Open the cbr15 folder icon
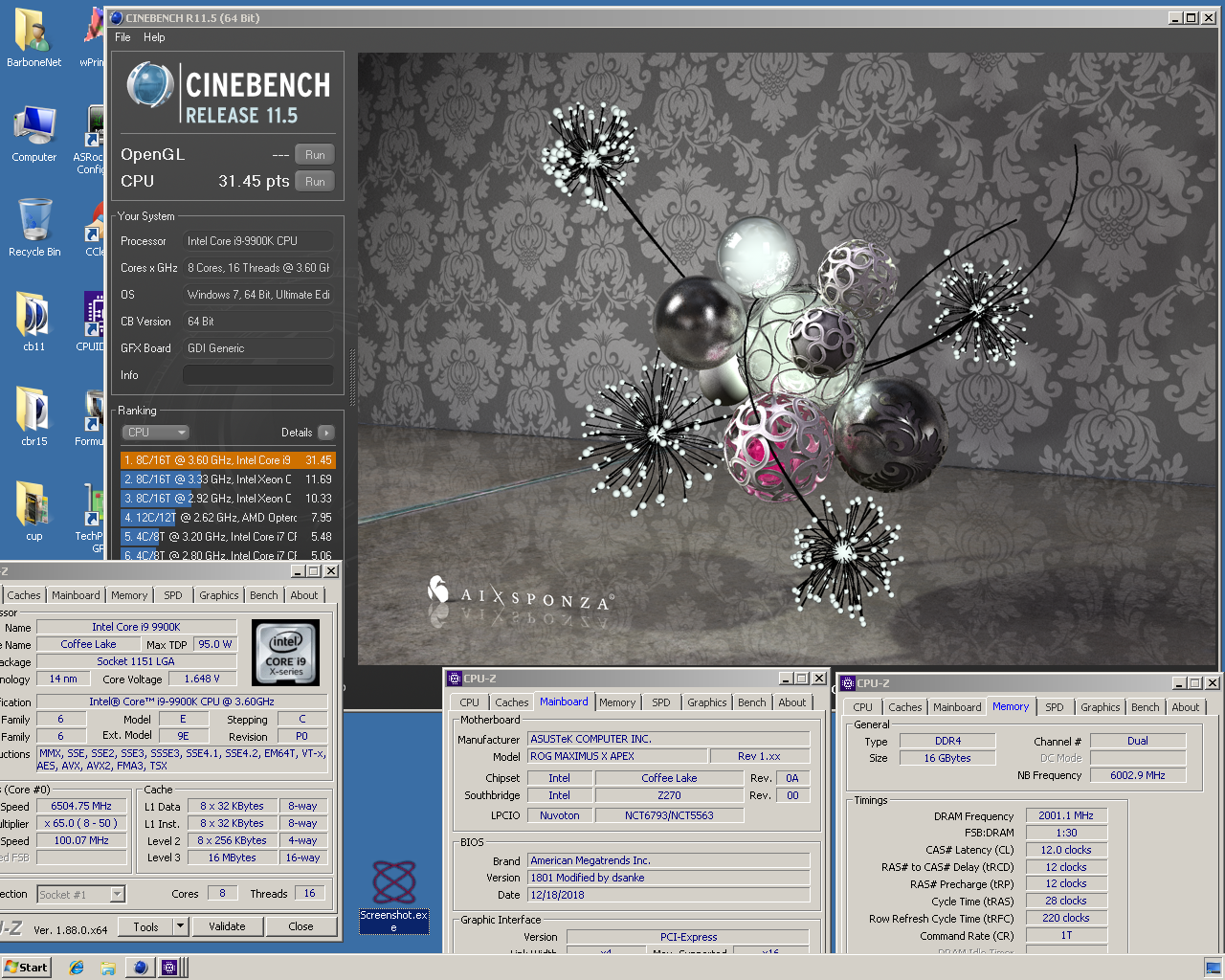1225x980 pixels. point(33,417)
